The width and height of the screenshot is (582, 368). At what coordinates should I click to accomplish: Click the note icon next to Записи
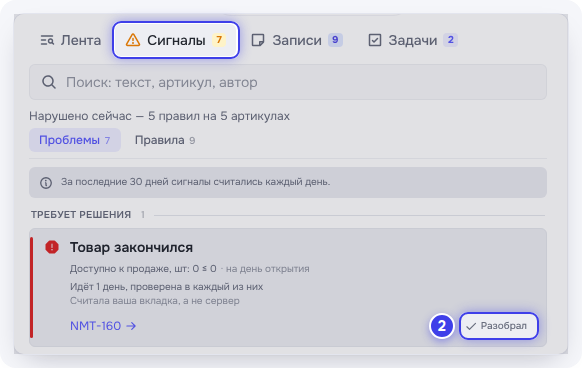(258, 40)
